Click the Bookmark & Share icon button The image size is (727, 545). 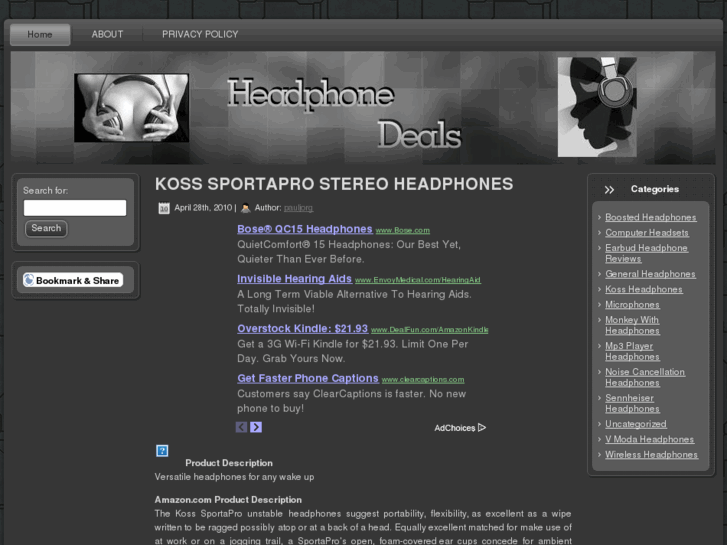click(x=73, y=280)
